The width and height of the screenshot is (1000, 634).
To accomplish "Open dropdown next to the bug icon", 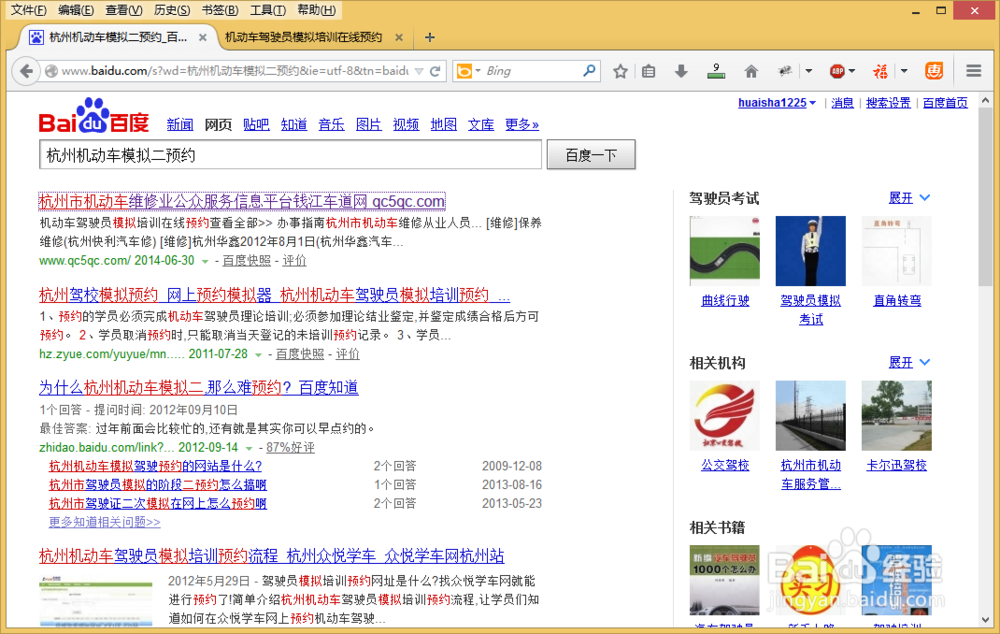I will [809, 71].
